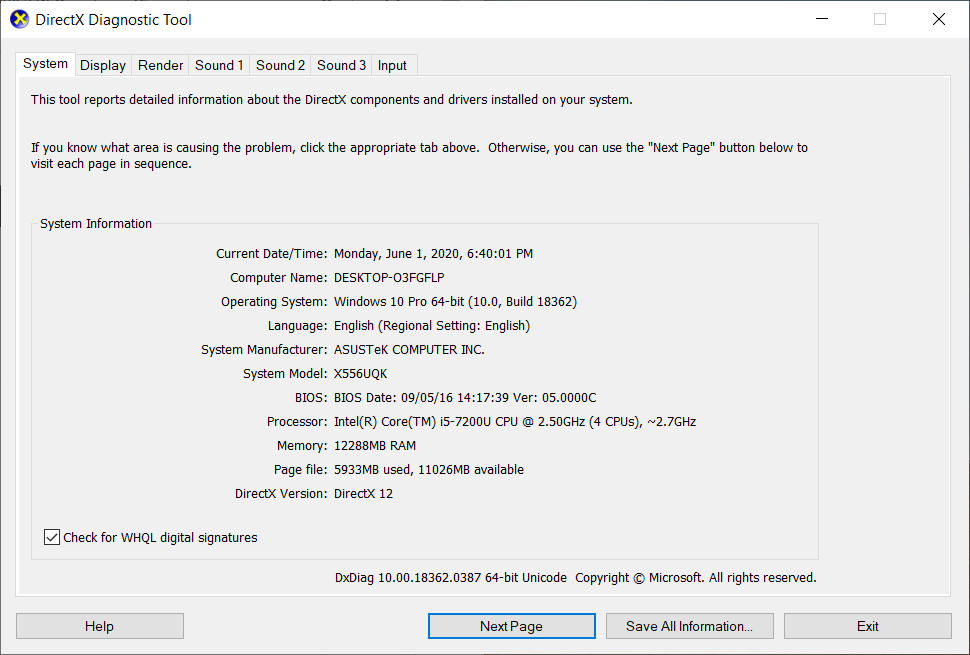Switch to the Sound 3 tab
This screenshot has height=655, width=970.
coord(341,65)
